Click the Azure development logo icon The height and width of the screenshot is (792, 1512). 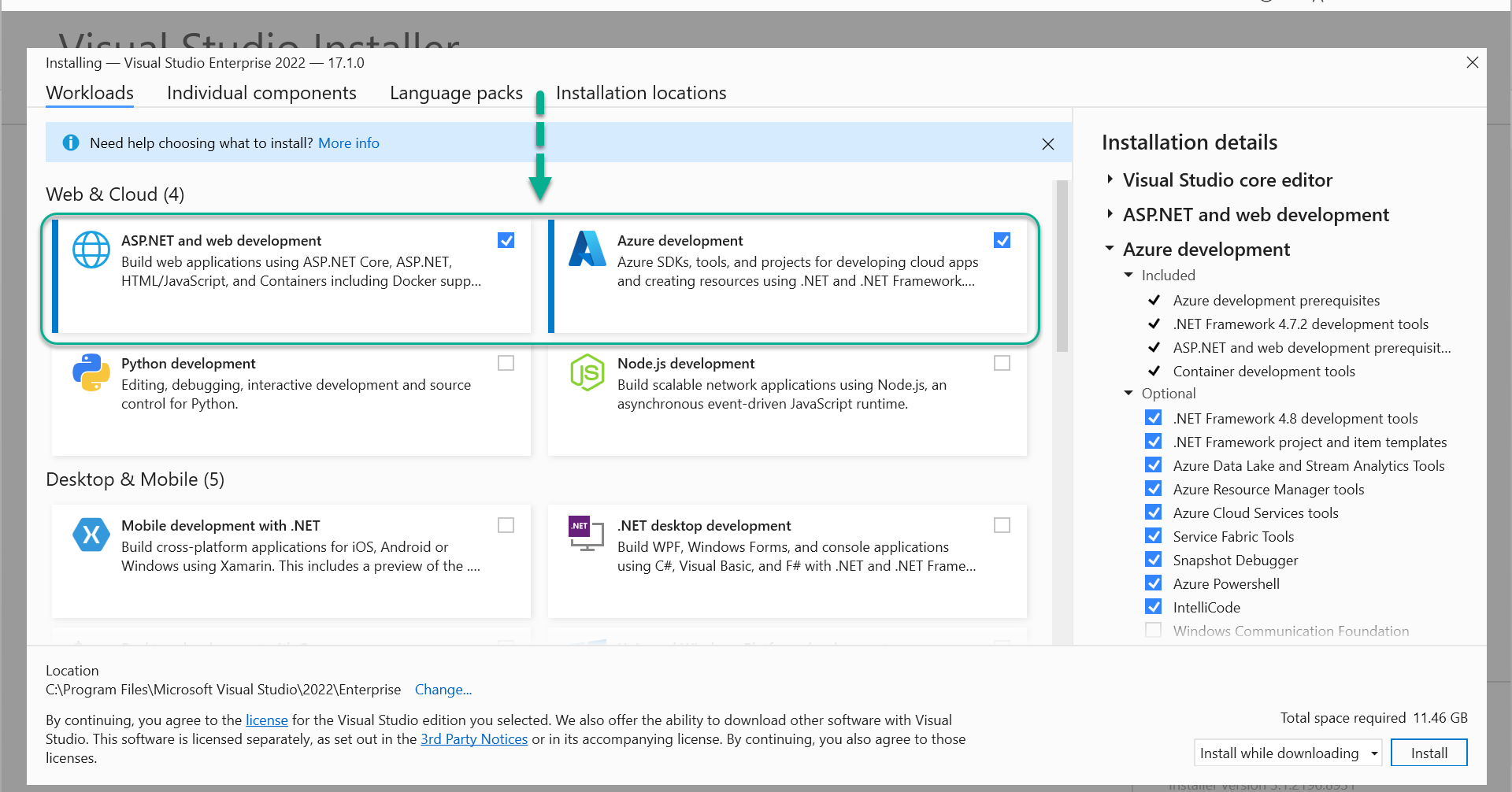587,249
